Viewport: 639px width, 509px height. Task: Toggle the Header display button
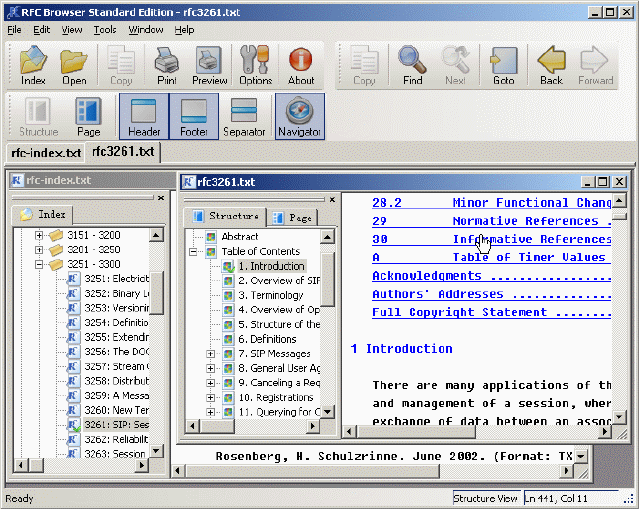144,117
